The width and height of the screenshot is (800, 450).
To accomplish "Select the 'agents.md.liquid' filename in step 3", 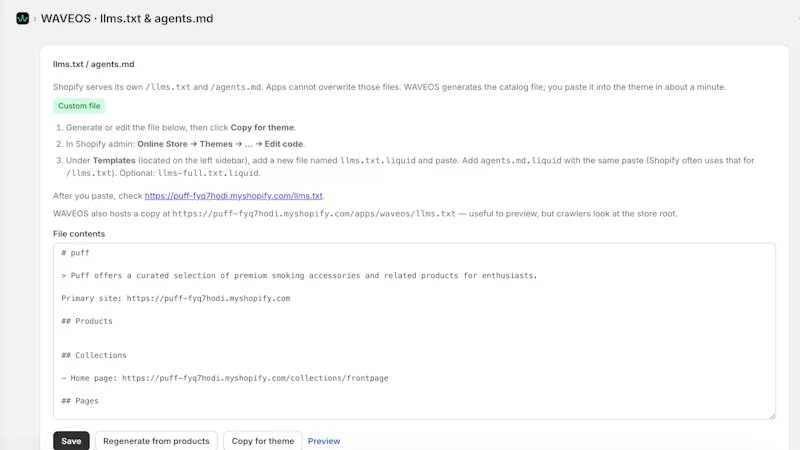I will click(521, 160).
